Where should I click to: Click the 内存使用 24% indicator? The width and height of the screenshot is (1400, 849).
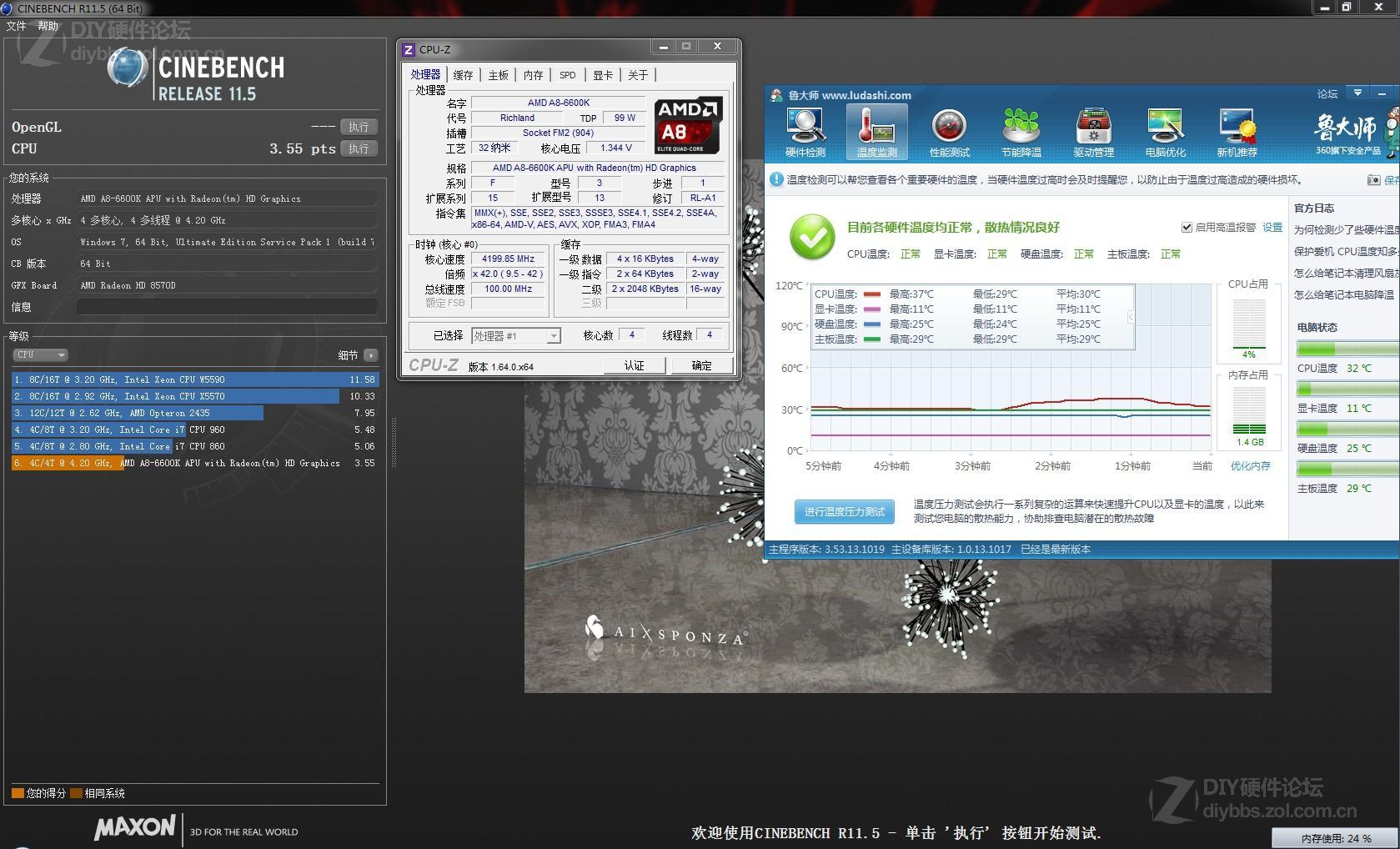[1336, 838]
